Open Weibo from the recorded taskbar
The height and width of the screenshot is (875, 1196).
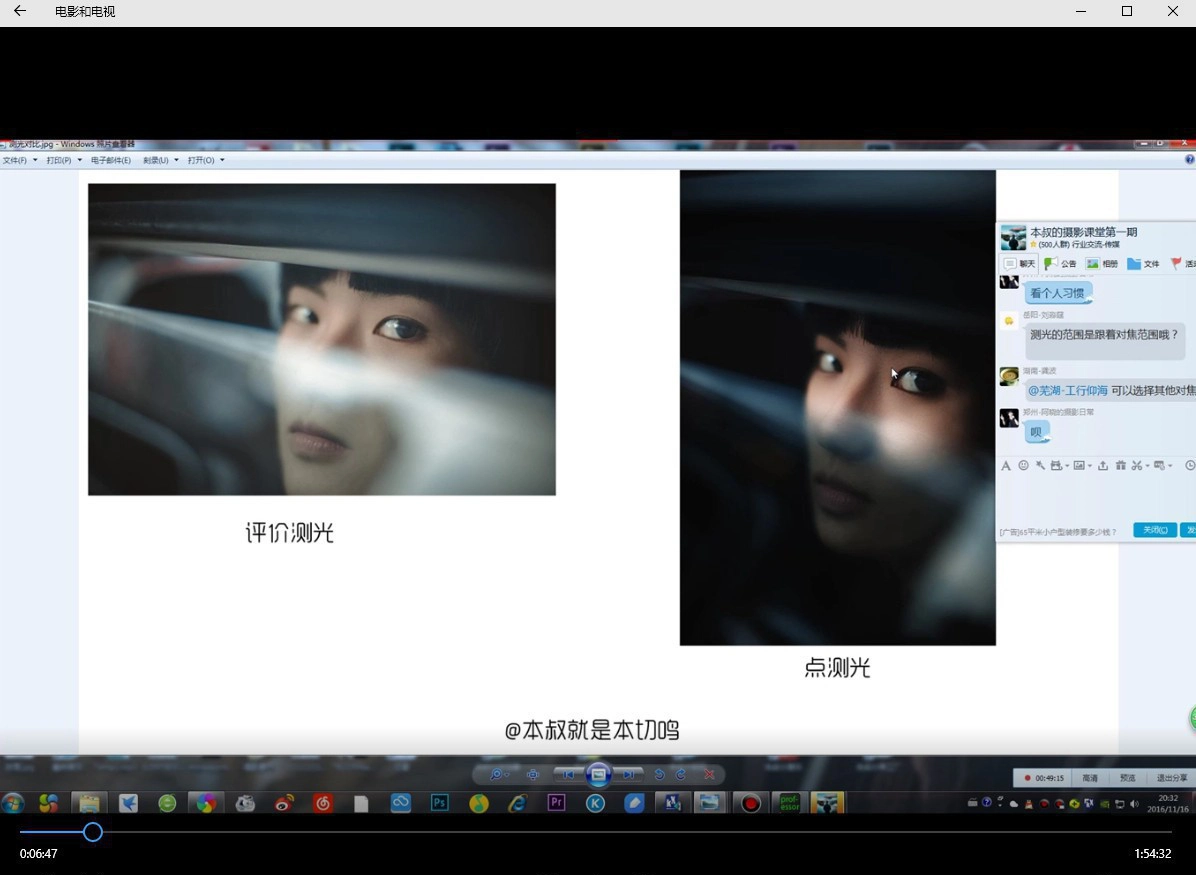[x=284, y=803]
